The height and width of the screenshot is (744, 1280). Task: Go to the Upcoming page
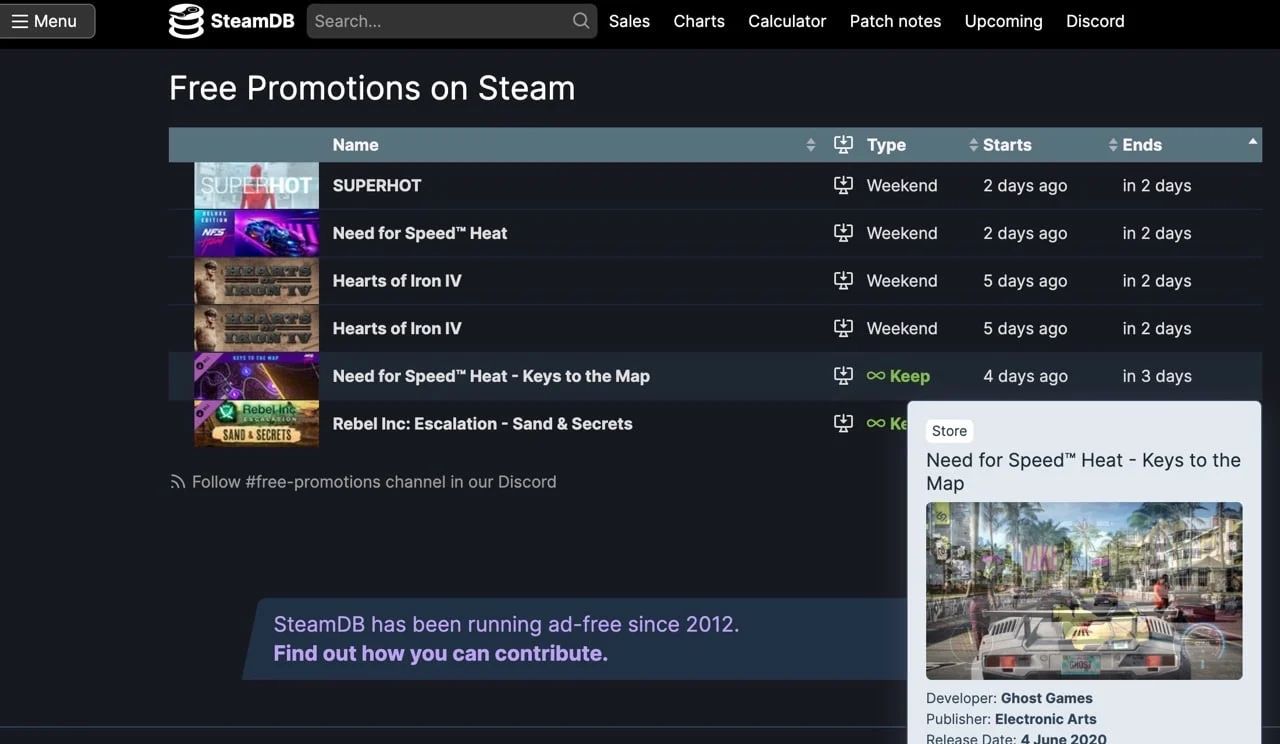(1003, 21)
